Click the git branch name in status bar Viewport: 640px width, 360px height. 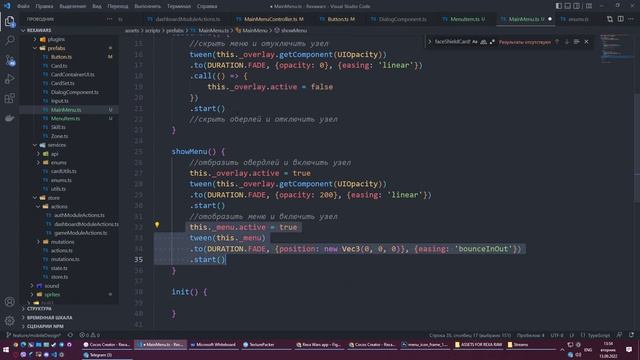pyautogui.click(x=33, y=335)
